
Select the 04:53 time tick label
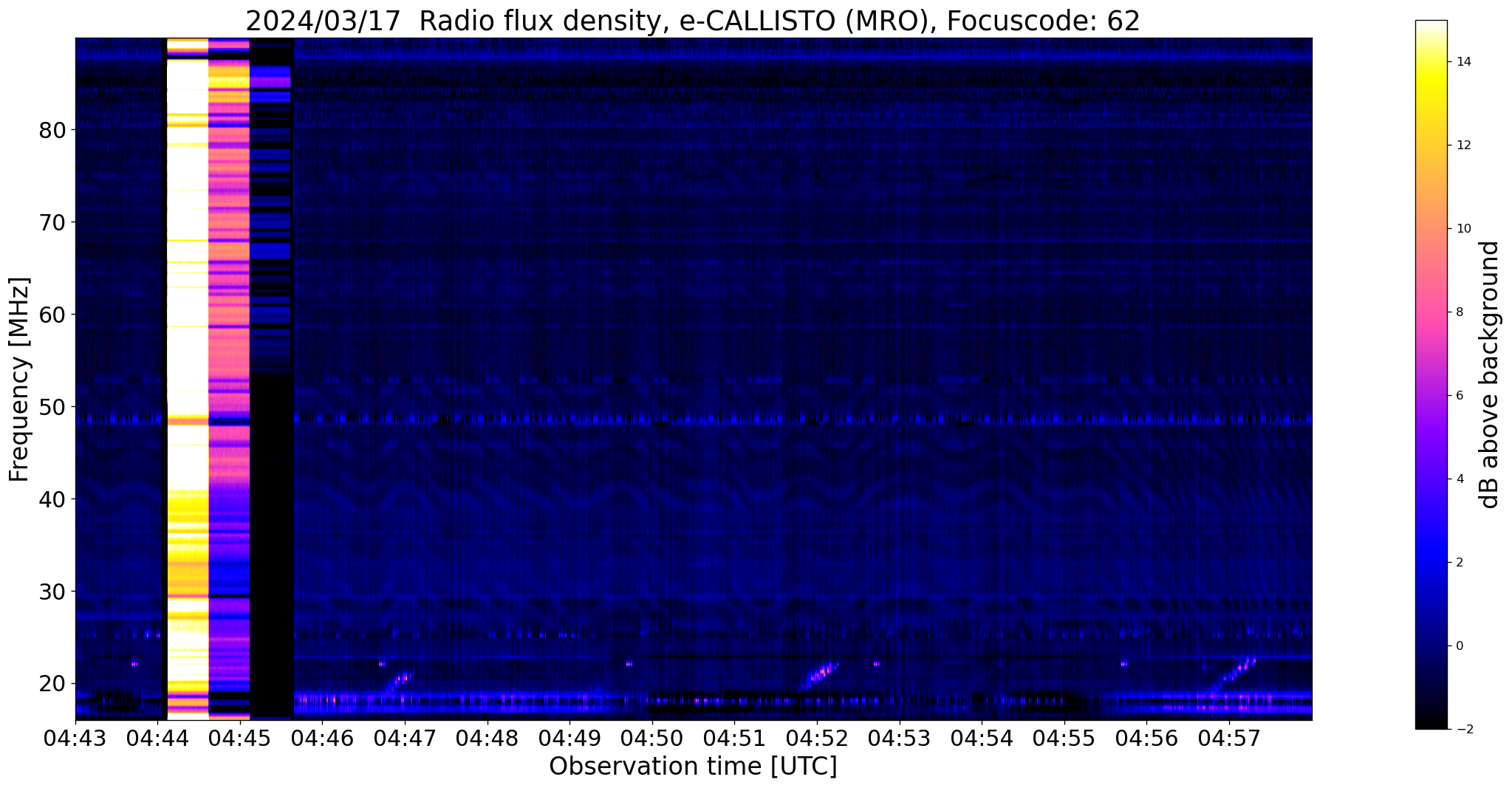click(899, 737)
